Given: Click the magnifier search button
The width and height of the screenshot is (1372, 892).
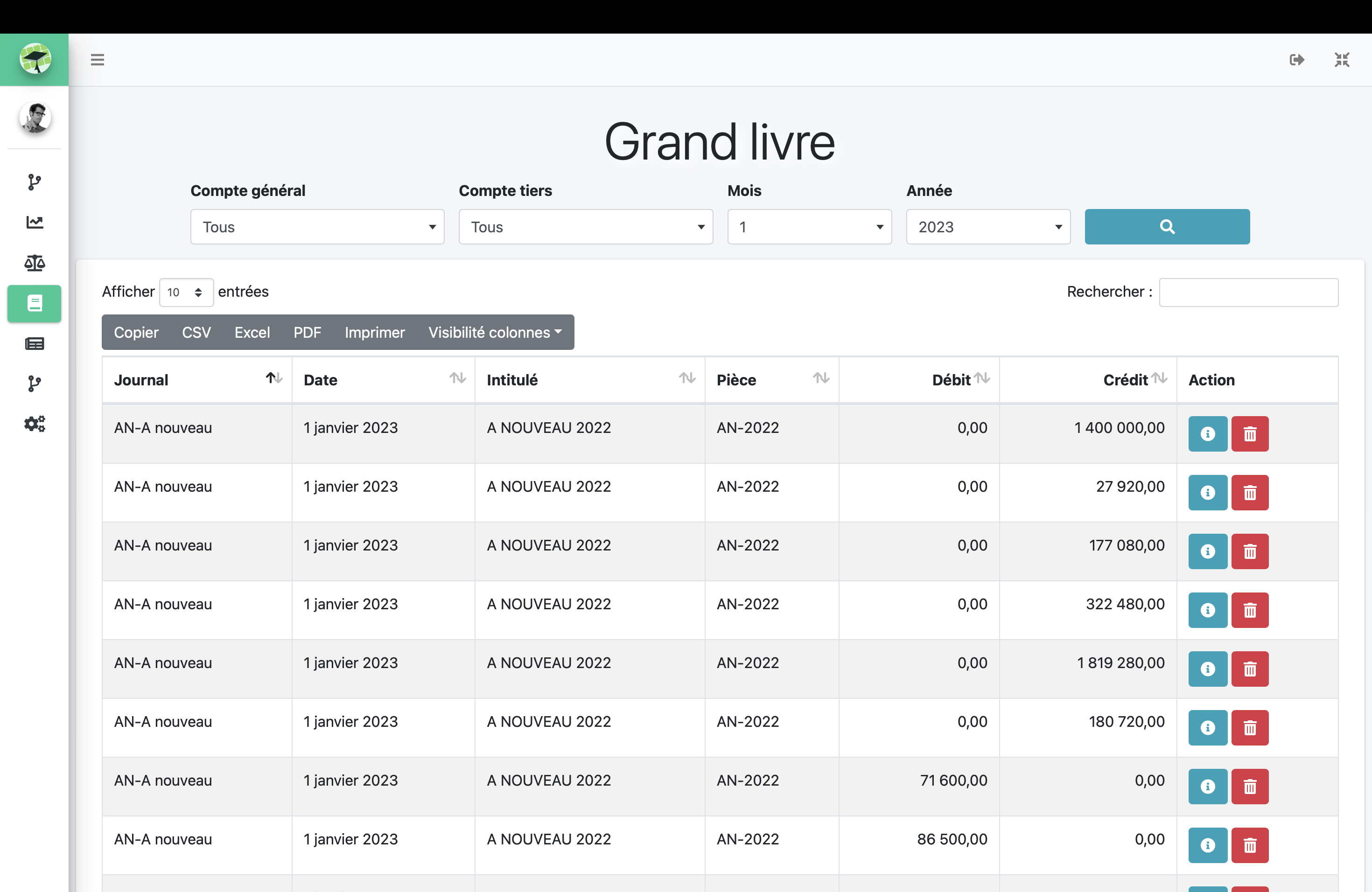Looking at the screenshot, I should tap(1167, 226).
